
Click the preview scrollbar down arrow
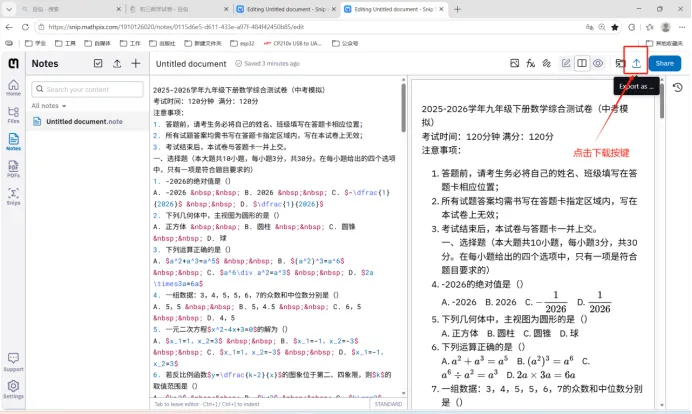pos(662,405)
